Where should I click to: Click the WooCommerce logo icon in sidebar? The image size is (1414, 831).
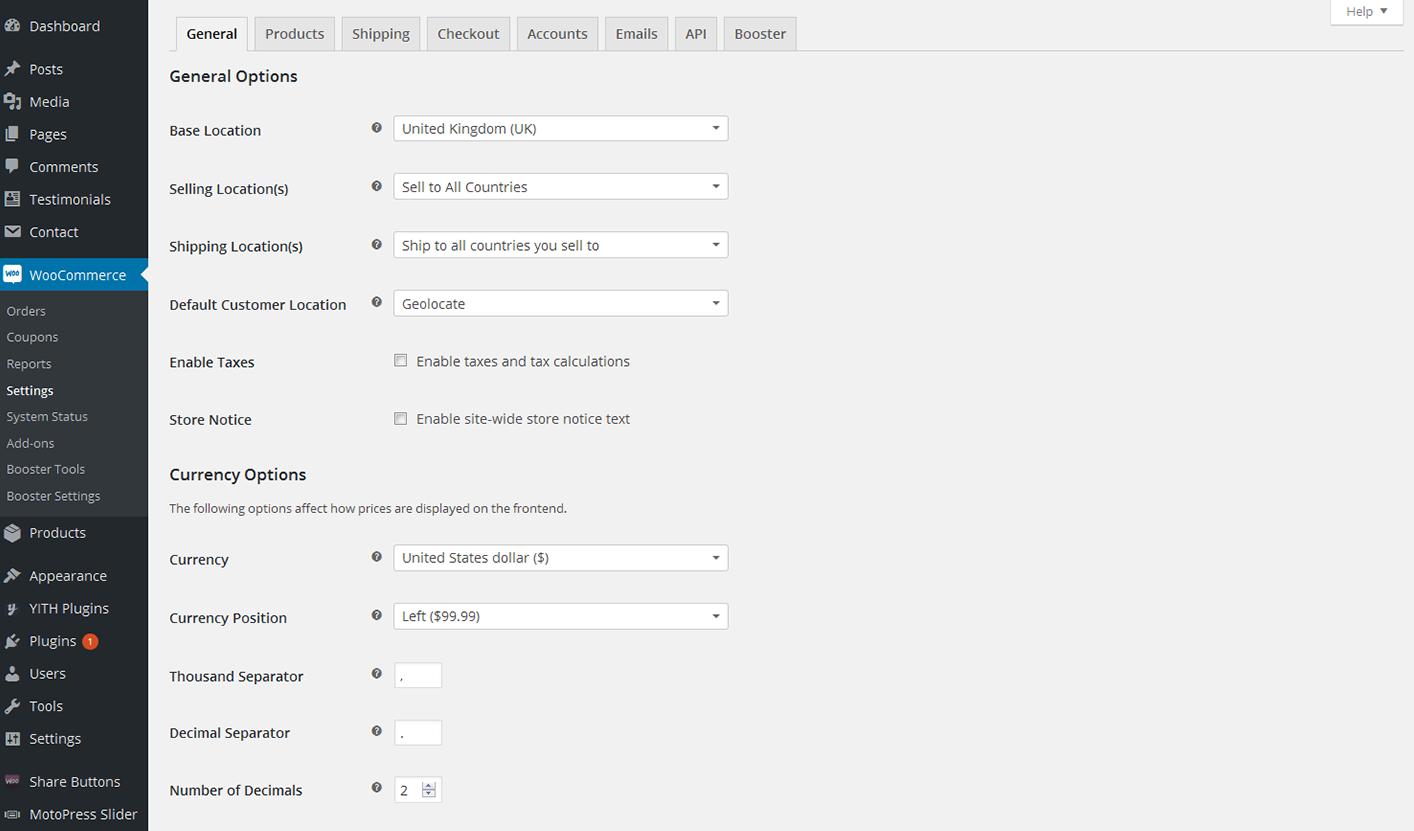coord(13,275)
